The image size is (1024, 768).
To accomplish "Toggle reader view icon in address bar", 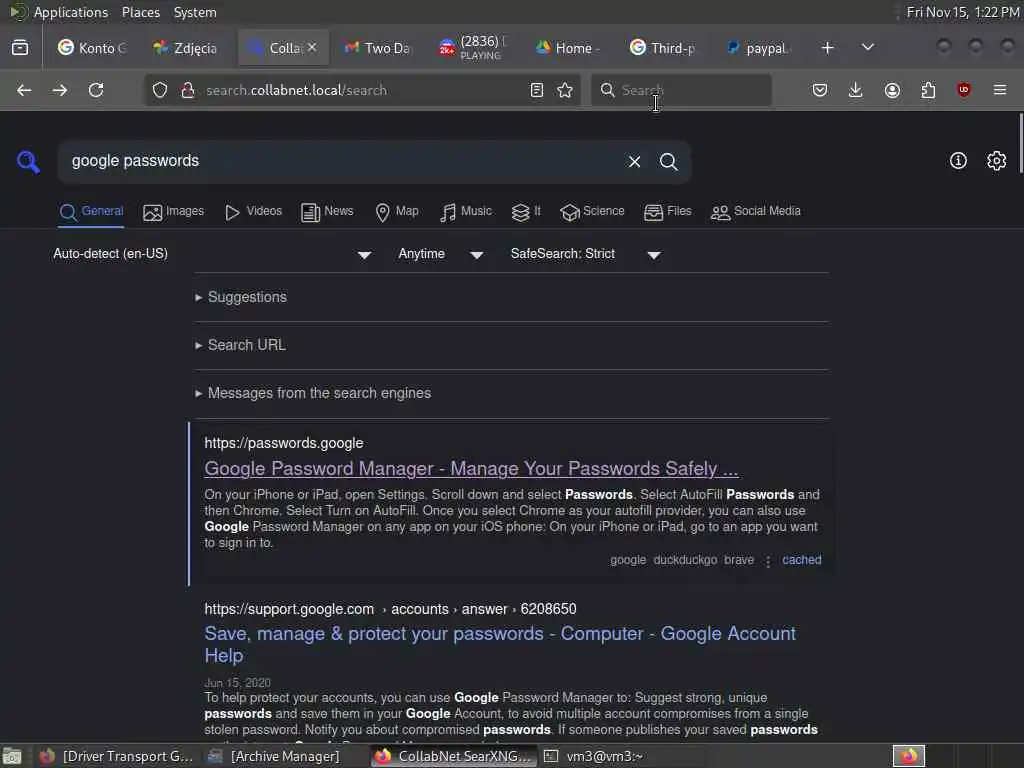I will point(537,90).
